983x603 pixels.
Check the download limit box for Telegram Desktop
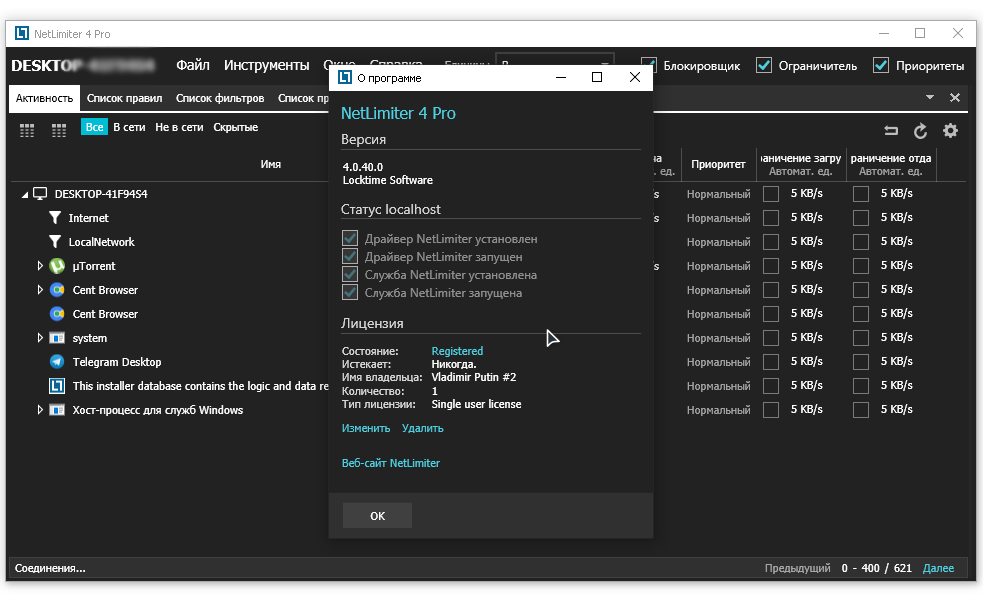[x=771, y=362]
